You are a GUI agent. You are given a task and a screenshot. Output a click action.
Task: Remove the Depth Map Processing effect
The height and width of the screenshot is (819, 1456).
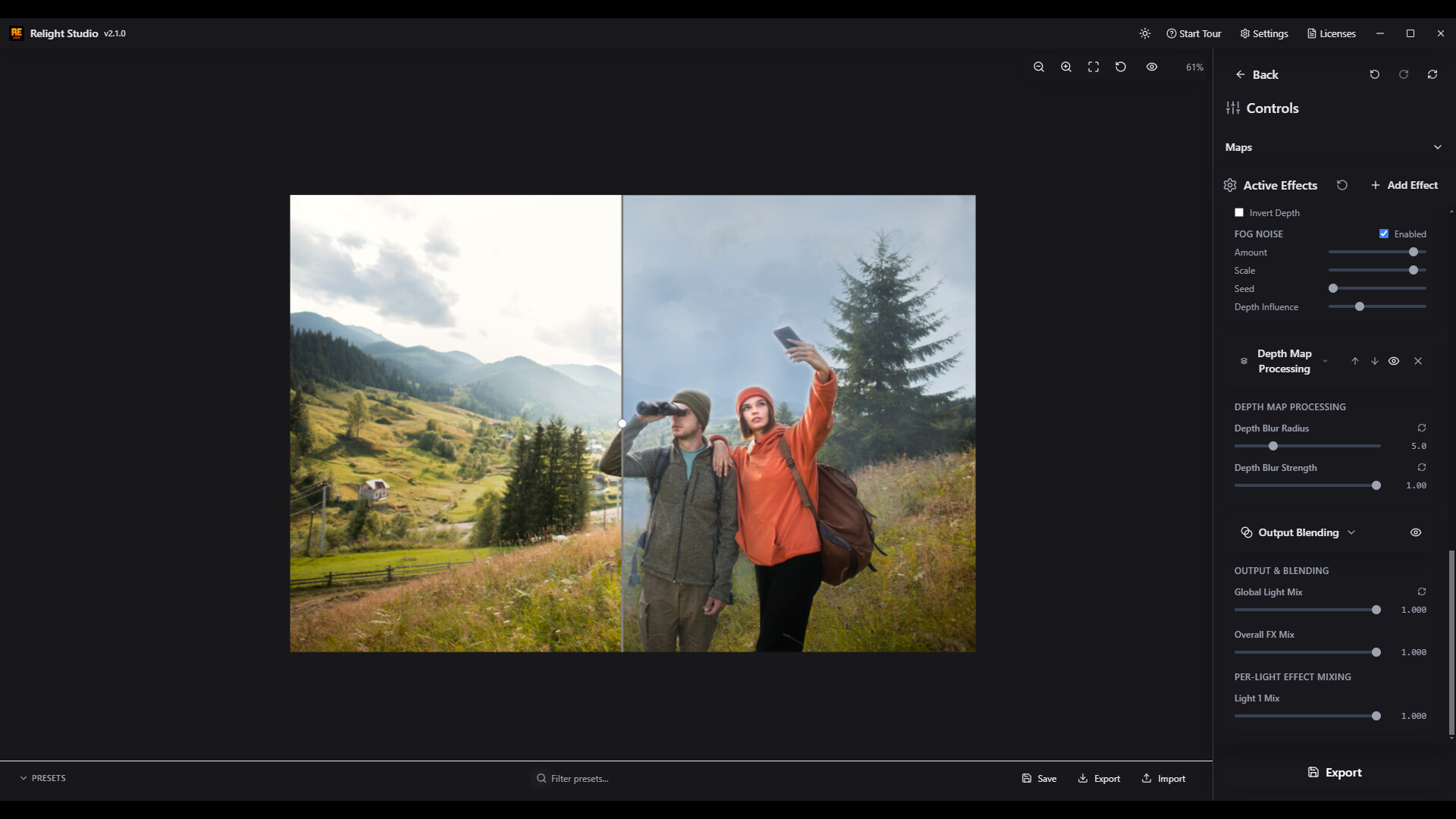coord(1418,361)
